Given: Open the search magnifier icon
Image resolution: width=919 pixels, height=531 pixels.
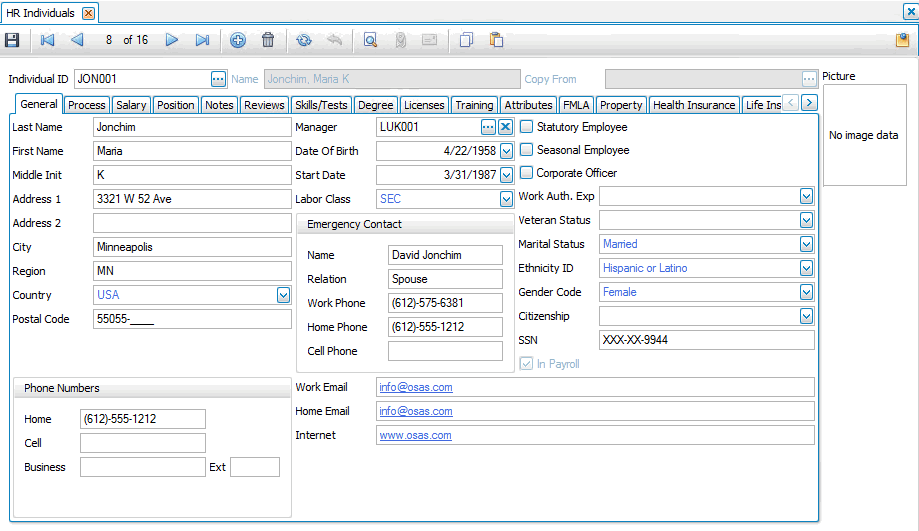Looking at the screenshot, I should (x=370, y=40).
